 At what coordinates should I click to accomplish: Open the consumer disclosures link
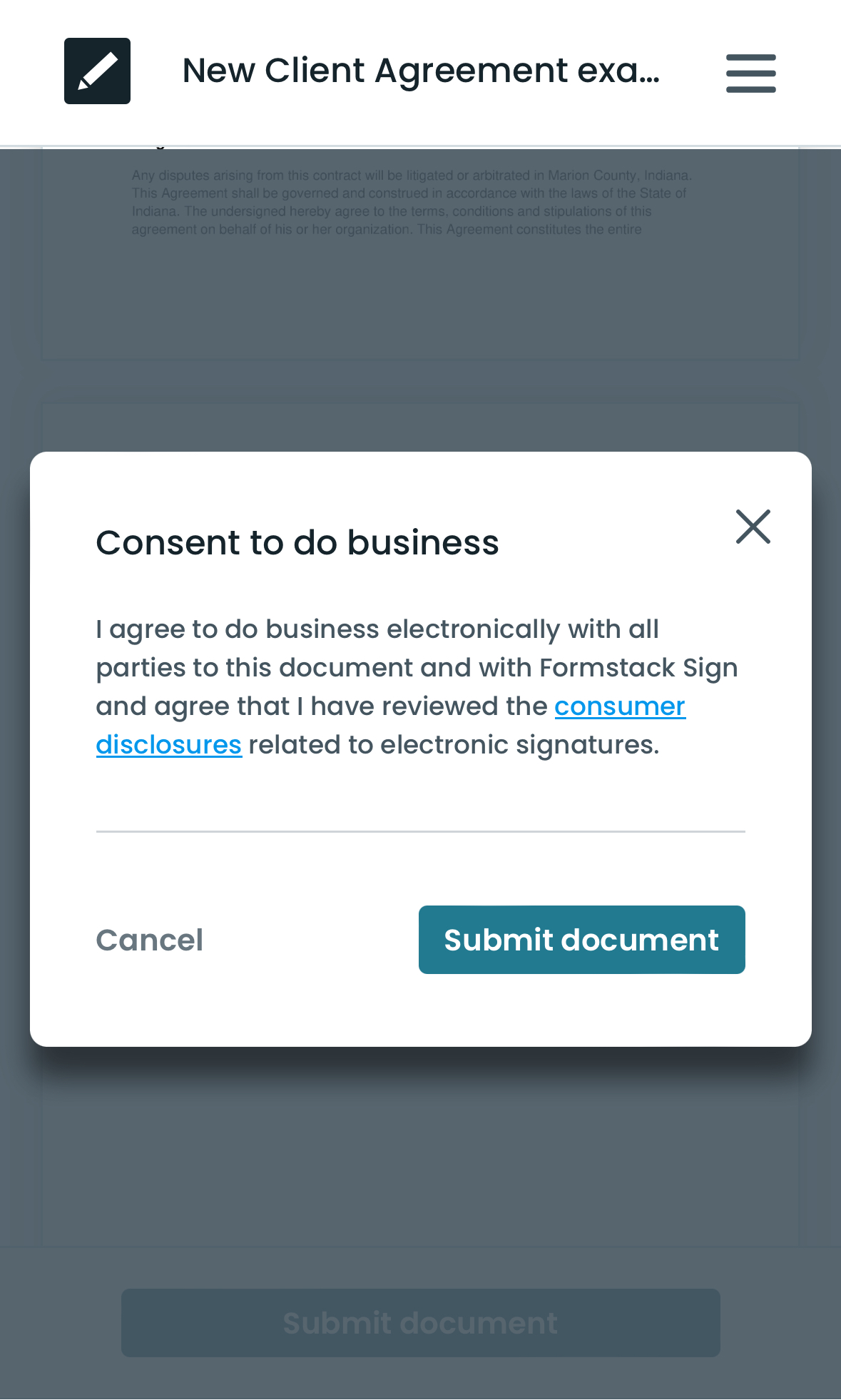pyautogui.click(x=619, y=706)
